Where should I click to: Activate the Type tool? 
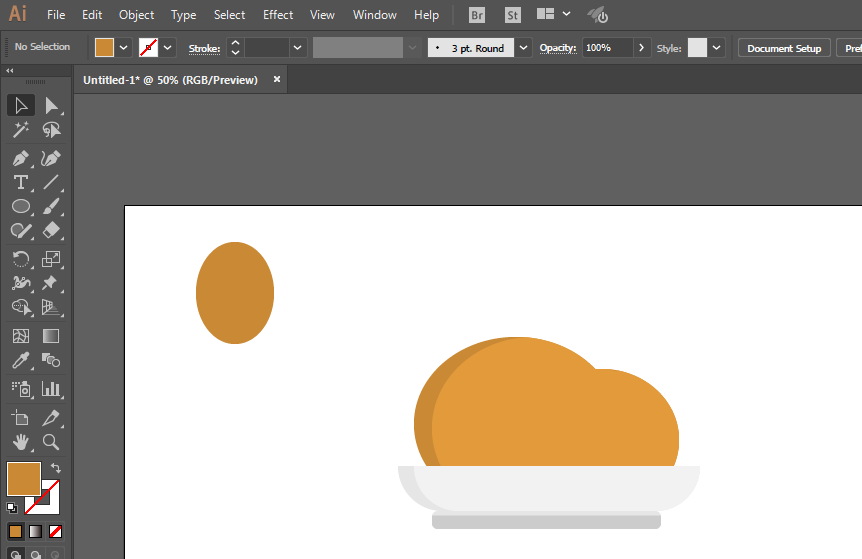point(20,182)
